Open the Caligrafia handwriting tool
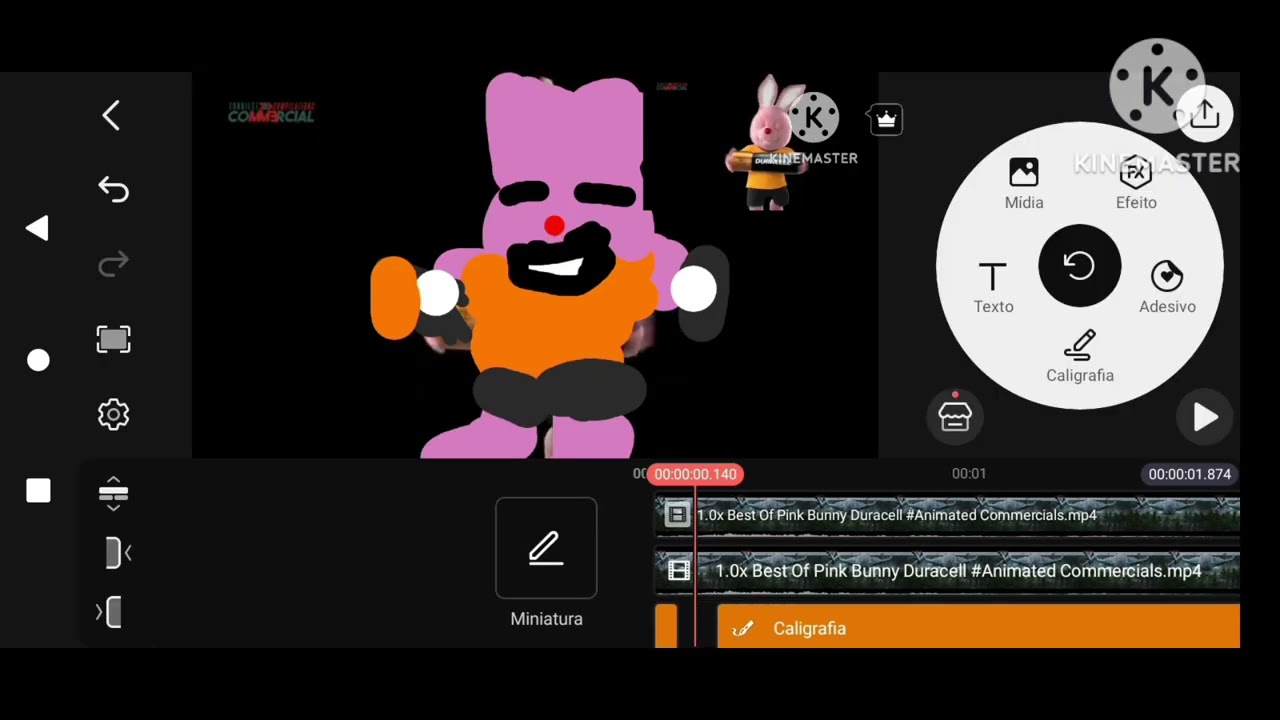 coord(1080,357)
